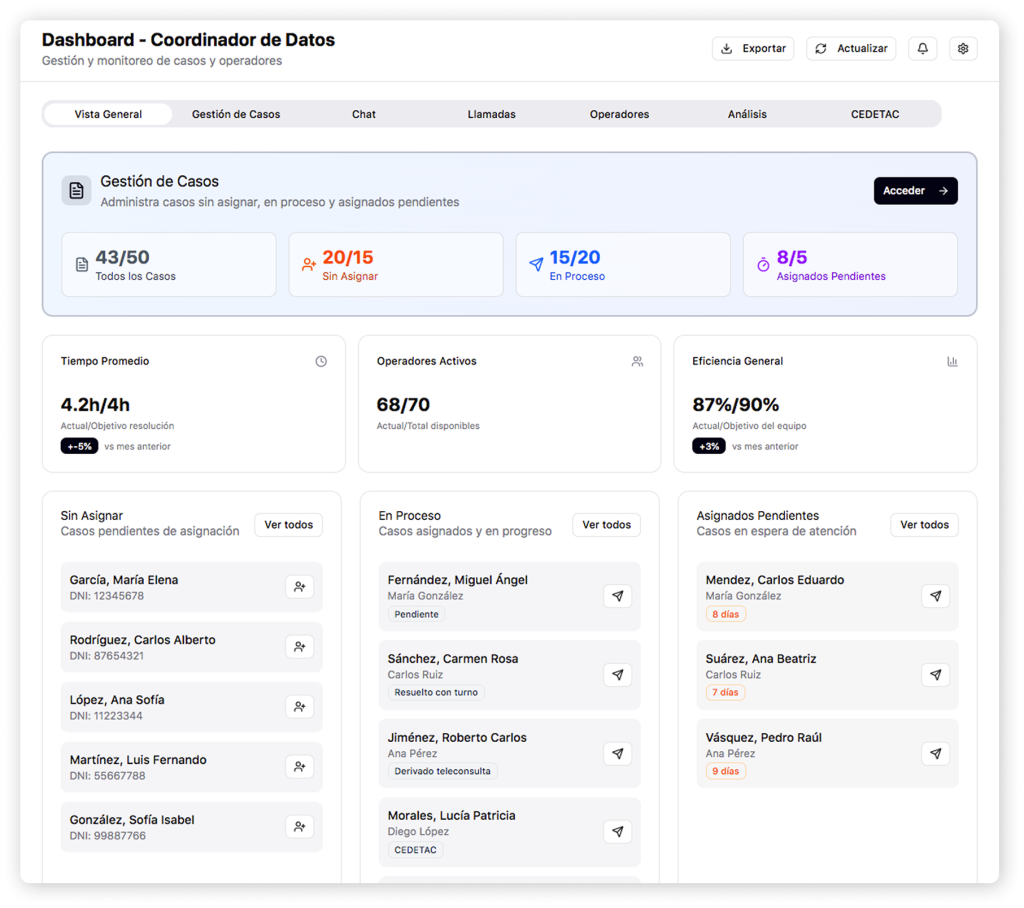The width and height of the screenshot is (1024, 908).
Task: Click the blue paper plane icon in En Proceso
Action: (x=536, y=265)
